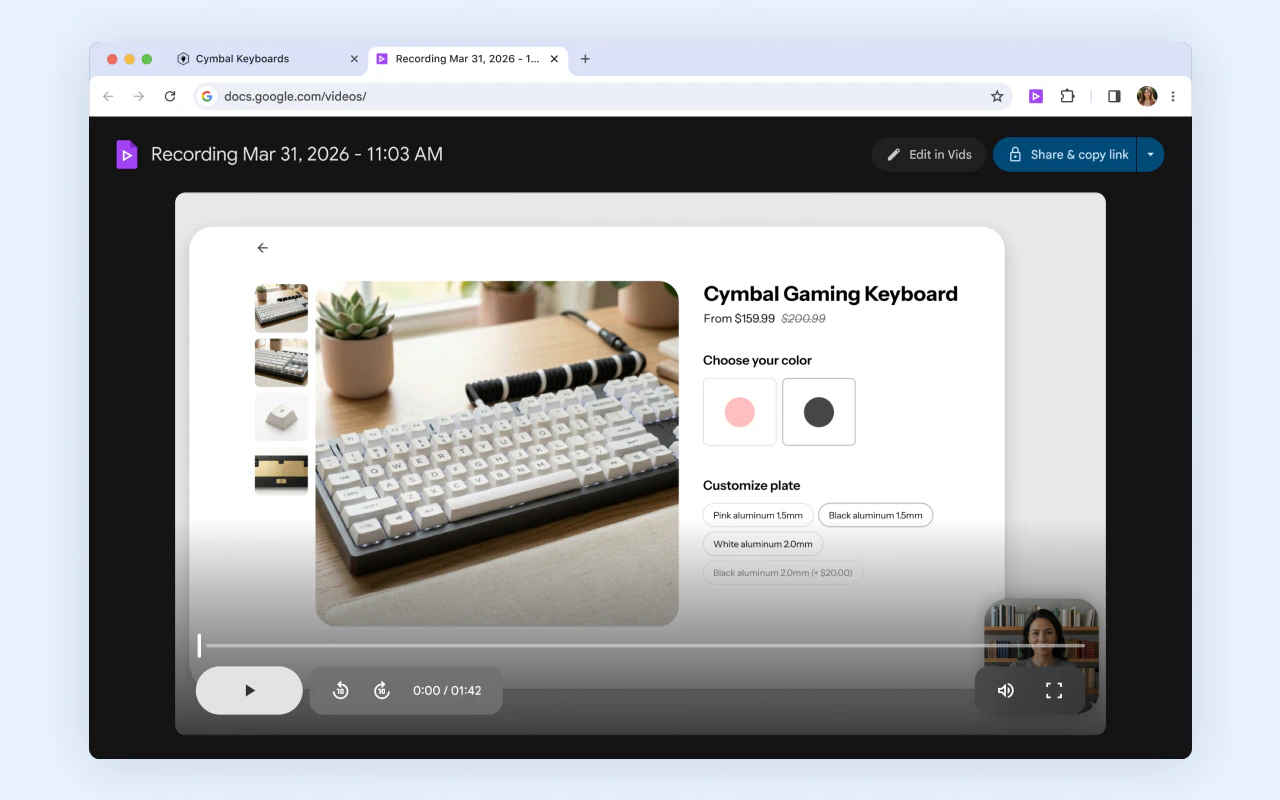Image resolution: width=1280 pixels, height=800 pixels.
Task: Select the second keyboard thumbnail
Action: click(x=281, y=362)
